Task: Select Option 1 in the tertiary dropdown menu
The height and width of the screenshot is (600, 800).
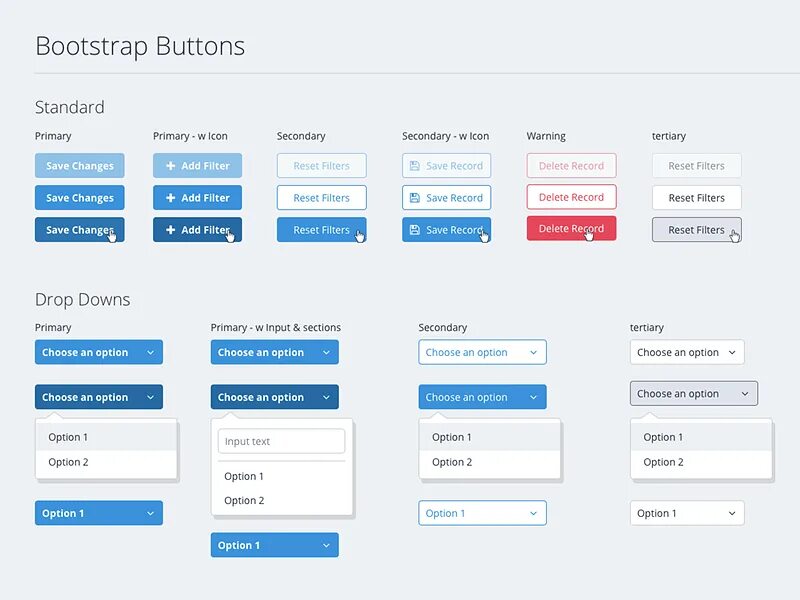Action: pyautogui.click(x=701, y=437)
